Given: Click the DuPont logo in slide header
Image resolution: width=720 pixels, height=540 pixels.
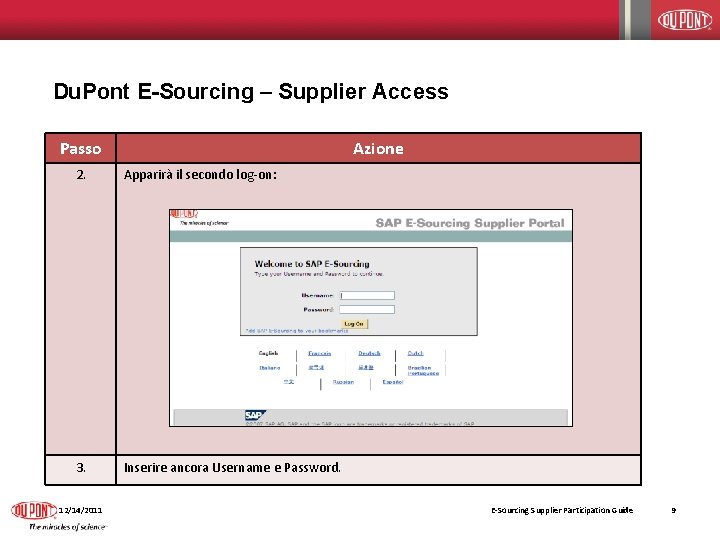Looking at the screenshot, I should (x=685, y=20).
